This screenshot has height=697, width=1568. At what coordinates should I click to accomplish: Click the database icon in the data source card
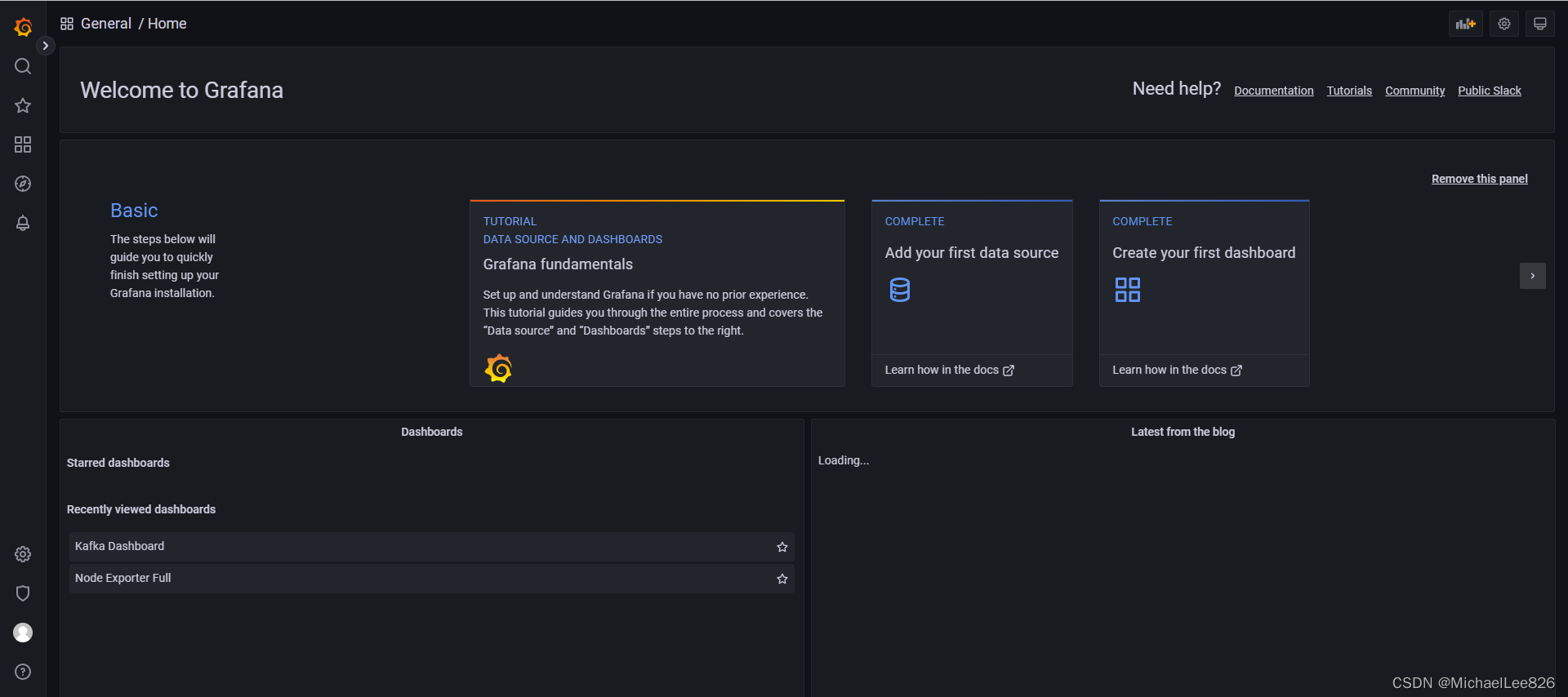(900, 290)
